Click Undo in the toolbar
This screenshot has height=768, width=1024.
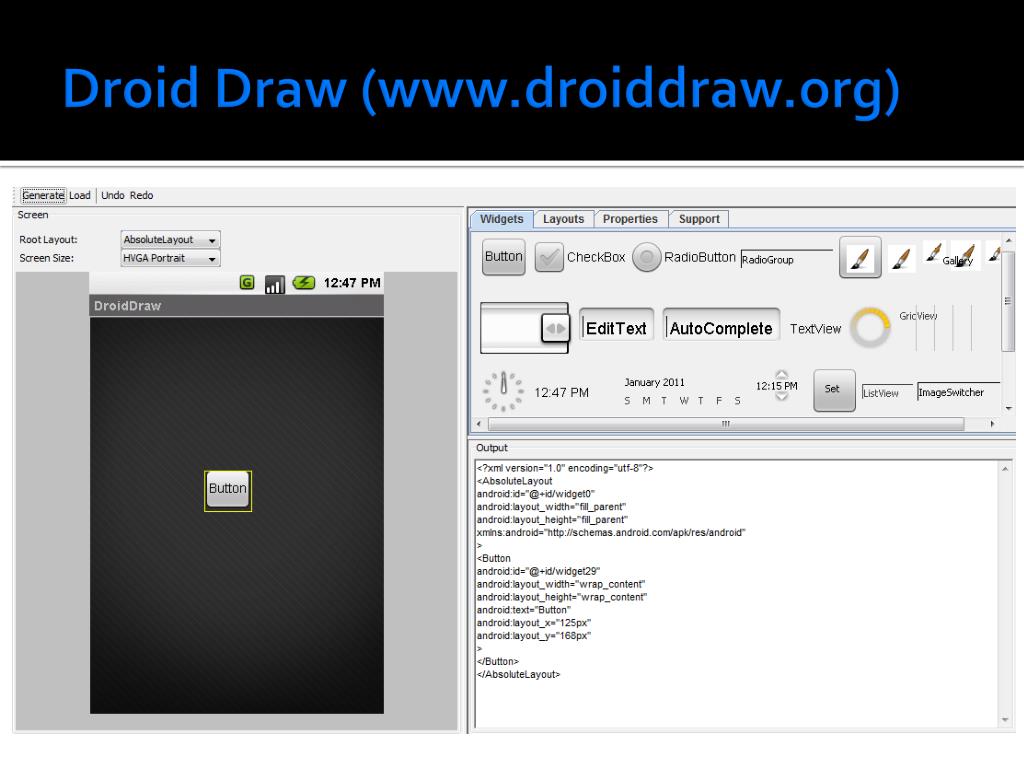click(x=113, y=195)
